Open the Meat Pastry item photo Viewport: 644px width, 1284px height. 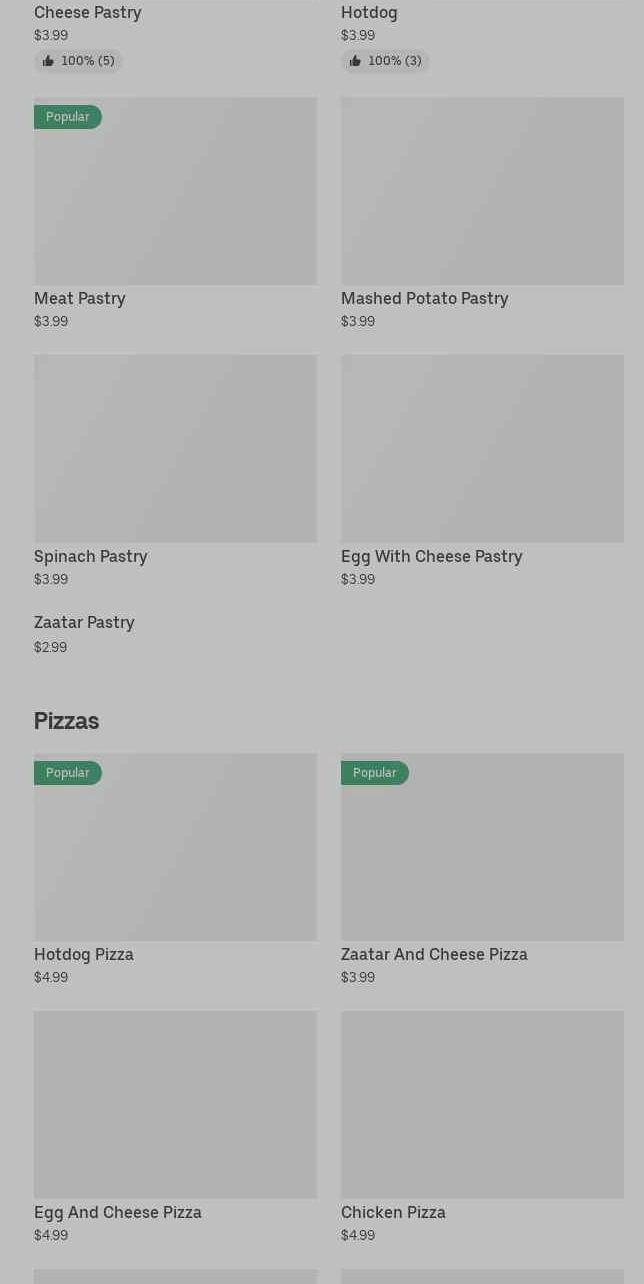(175, 191)
